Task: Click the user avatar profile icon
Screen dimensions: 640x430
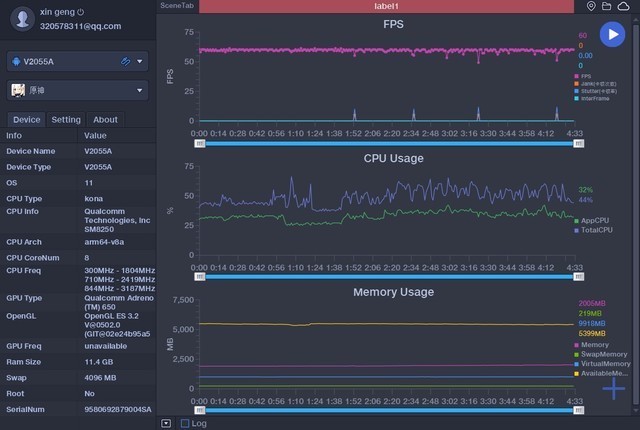Action: pos(20,19)
